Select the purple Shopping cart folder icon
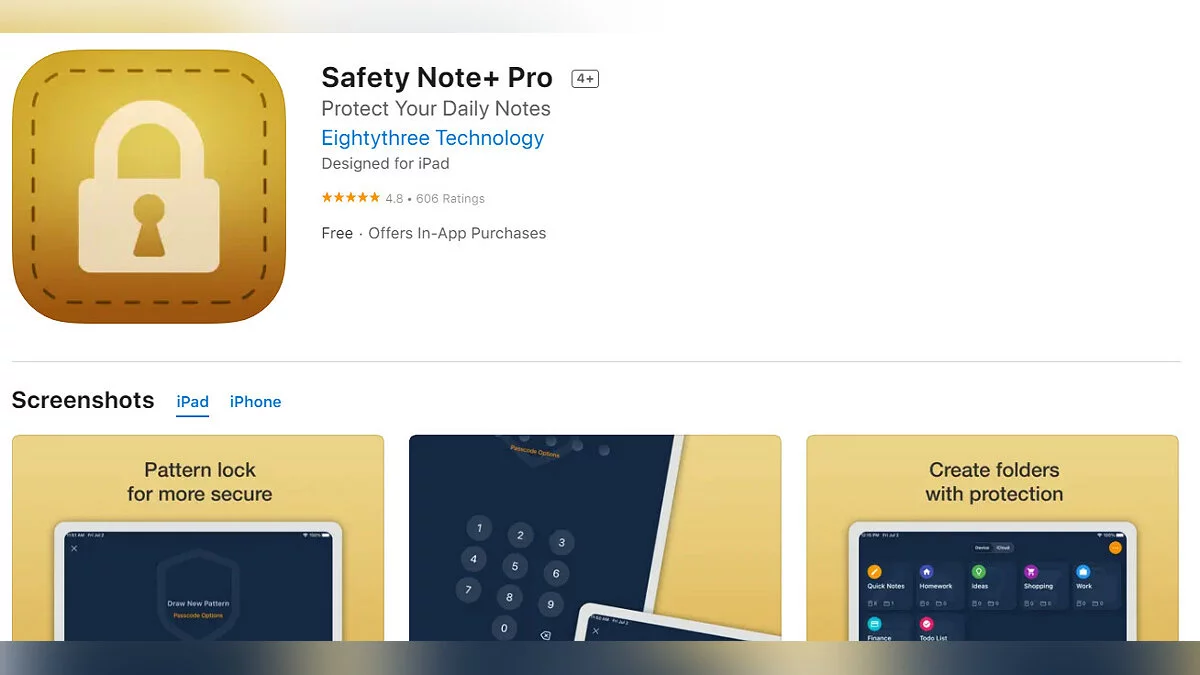1200x675 pixels. click(x=1031, y=572)
